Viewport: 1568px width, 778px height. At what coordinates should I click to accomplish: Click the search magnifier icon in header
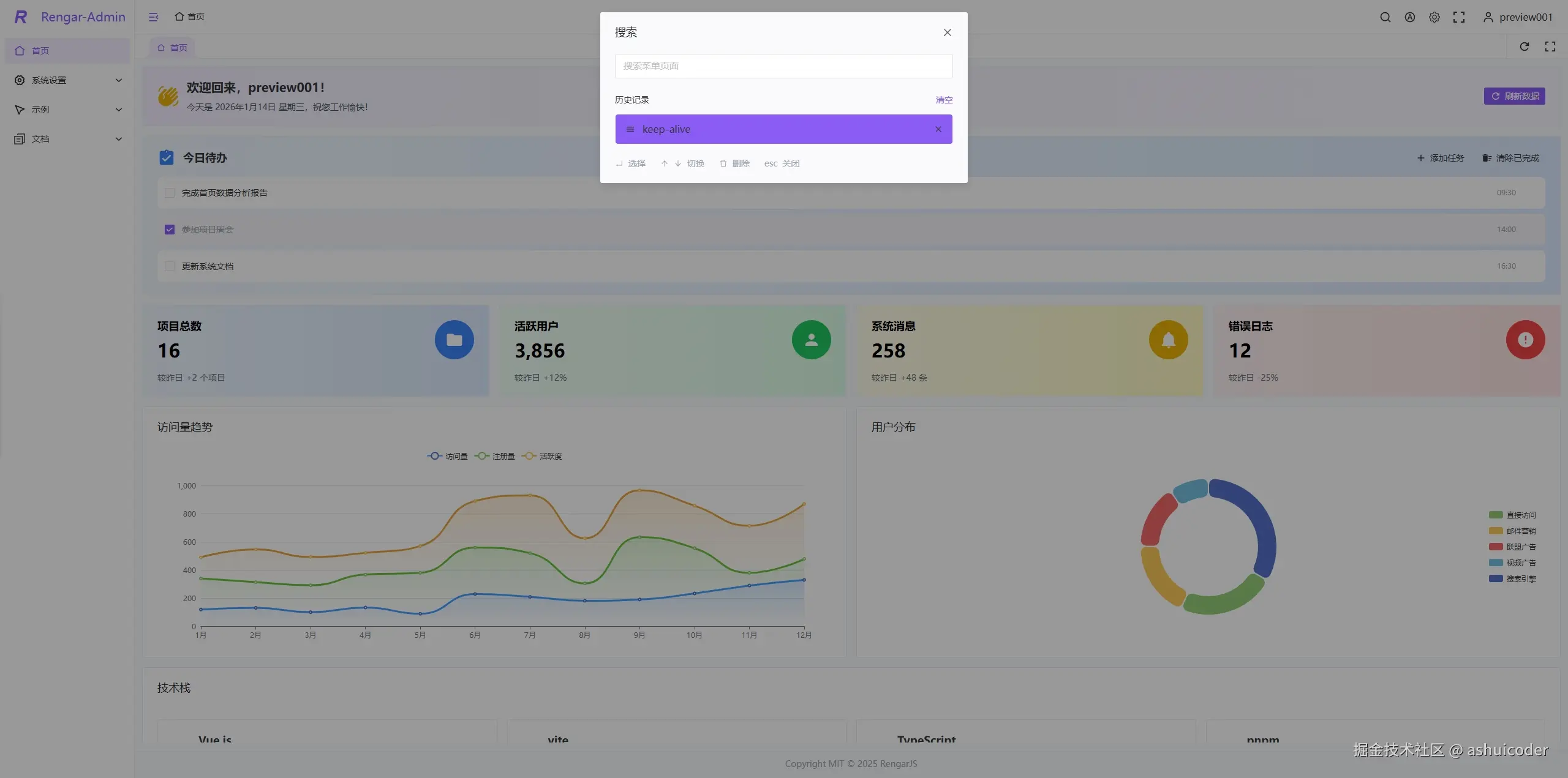tap(1385, 17)
